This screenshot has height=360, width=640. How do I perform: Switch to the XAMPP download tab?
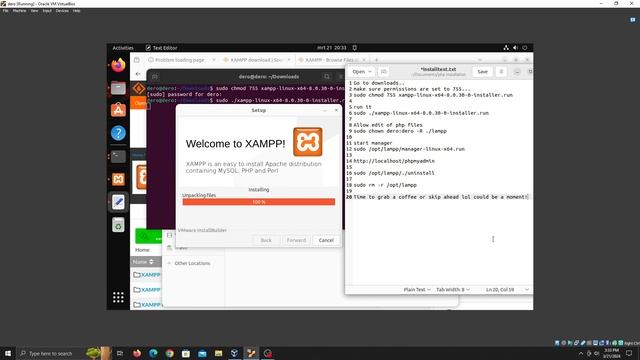256,60
